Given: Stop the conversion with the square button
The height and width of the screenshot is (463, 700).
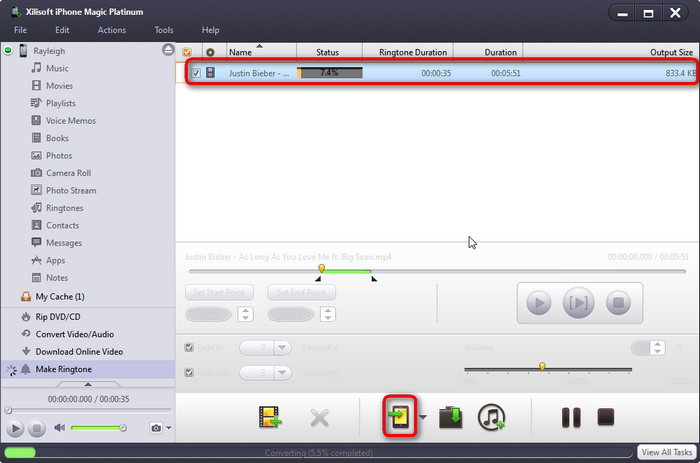Looking at the screenshot, I should pos(605,417).
